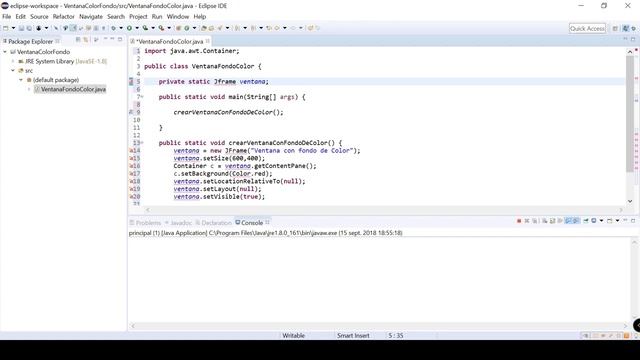Toggle Mark Occurrences in main toolbar
The image size is (640, 360).
(x=73, y=28)
